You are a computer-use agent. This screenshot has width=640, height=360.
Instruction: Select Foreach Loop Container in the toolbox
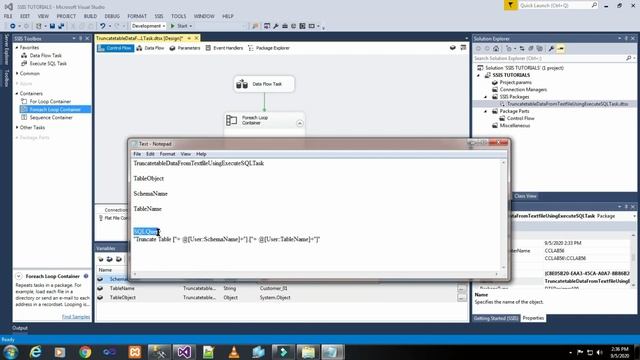point(55,109)
